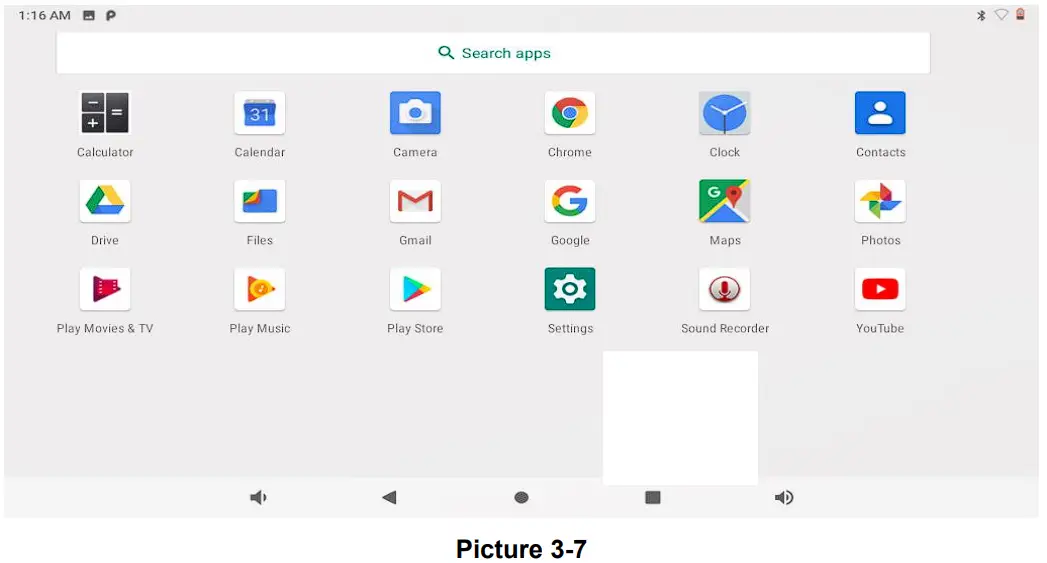Open the Chrome browser

tap(570, 113)
